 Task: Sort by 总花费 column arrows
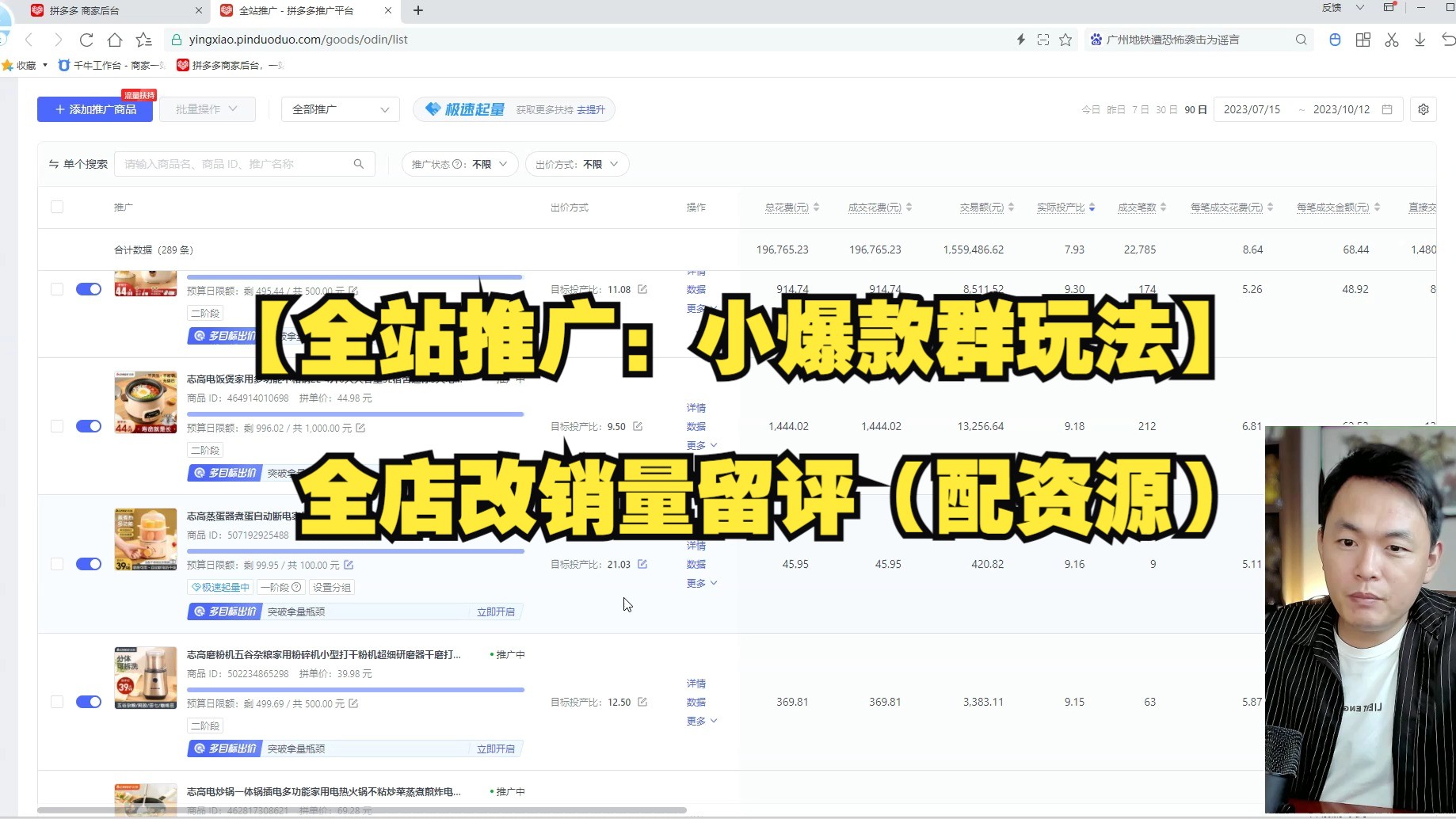(816, 208)
